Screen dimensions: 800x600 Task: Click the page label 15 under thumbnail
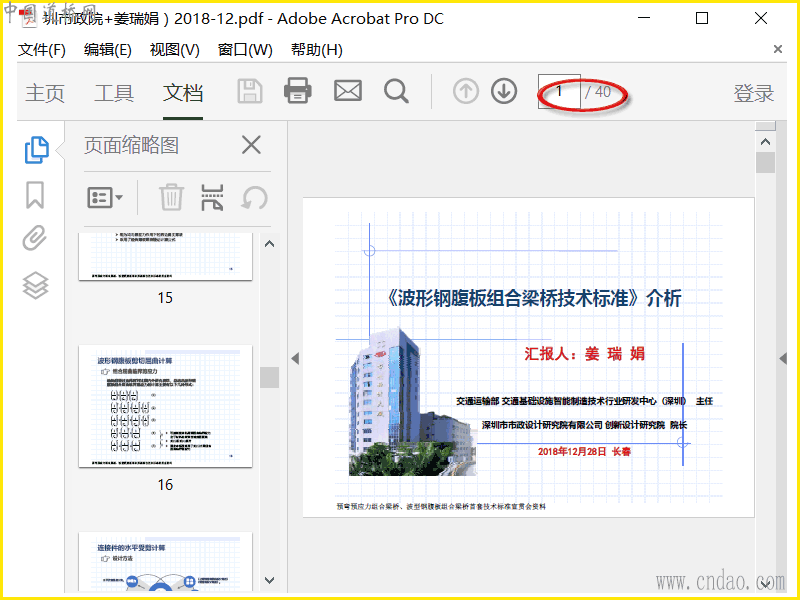click(x=165, y=297)
